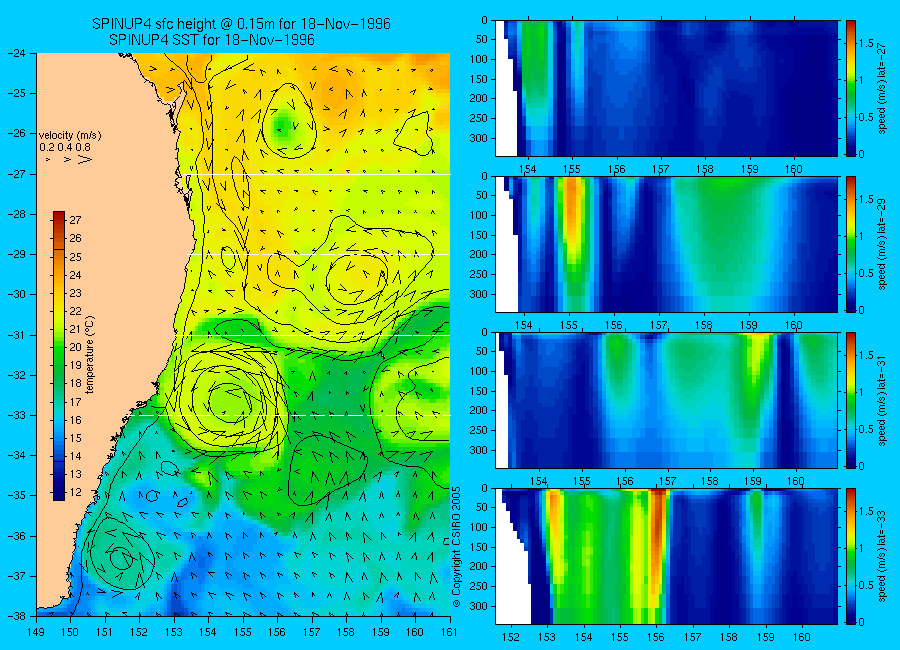900x650 pixels.
Task: Click the 'SPINUP4 SST for 18-Nov-1996' subtitle
Action: coord(212,40)
